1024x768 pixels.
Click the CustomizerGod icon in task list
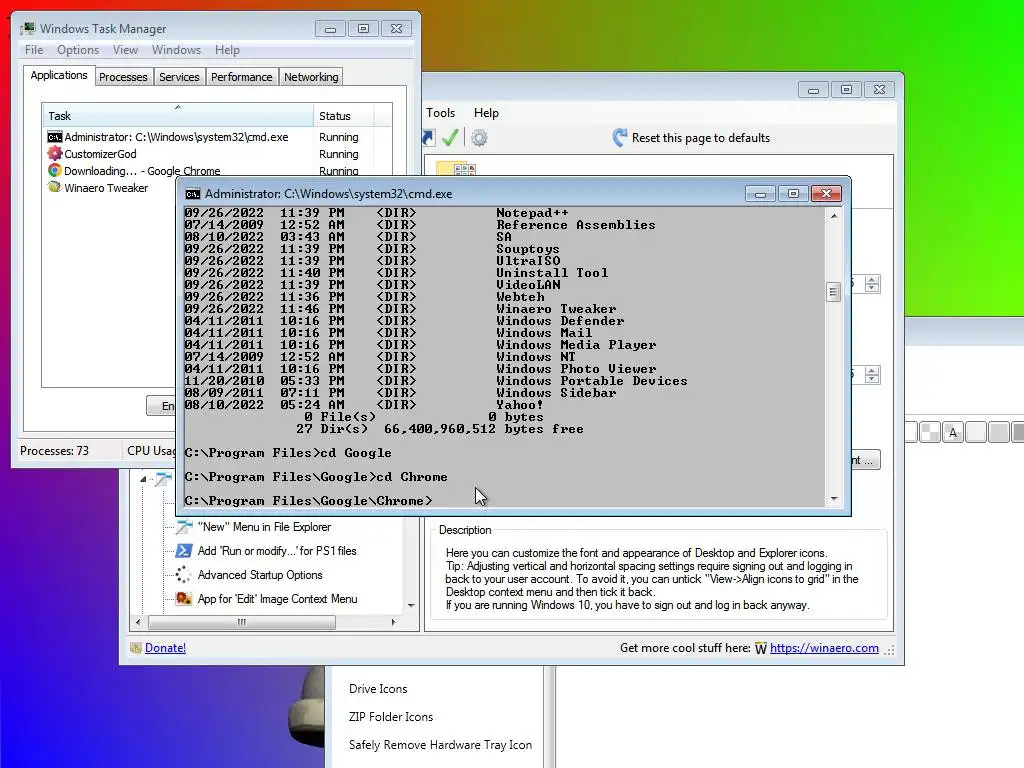(55, 154)
